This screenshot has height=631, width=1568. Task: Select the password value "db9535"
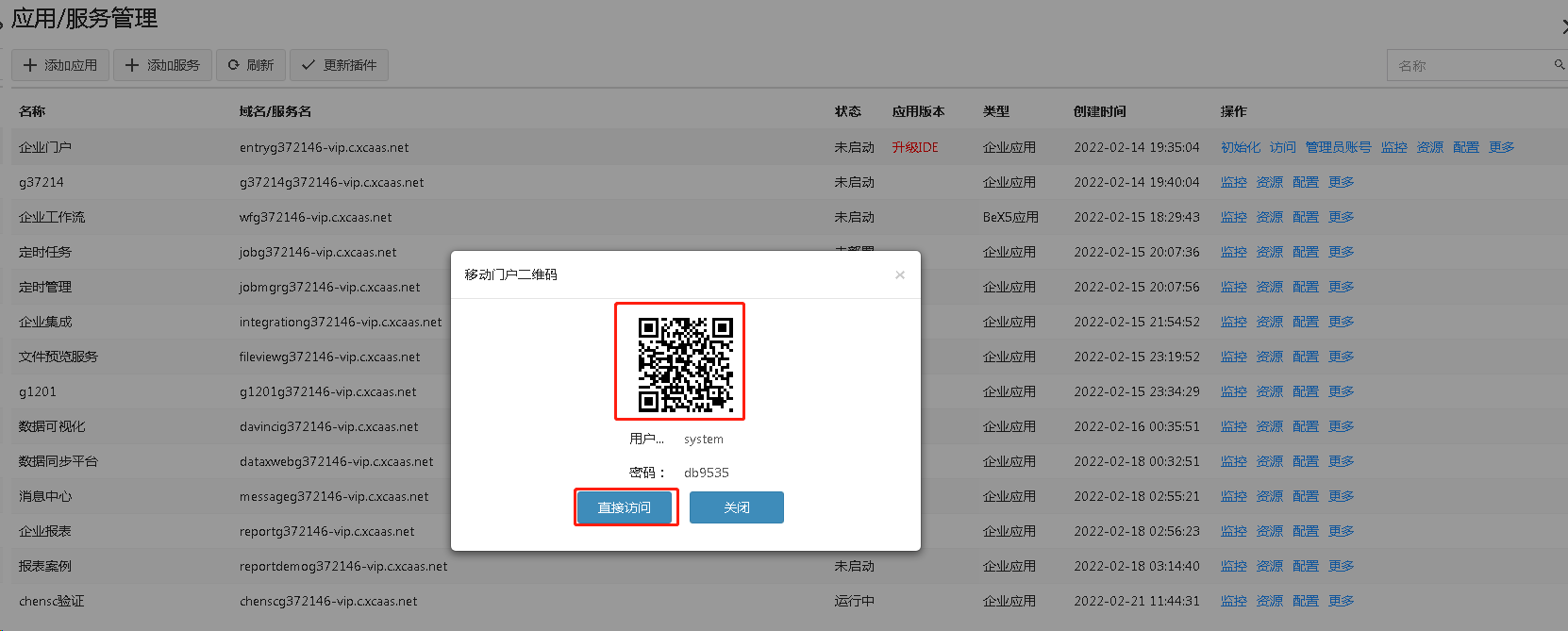pyautogui.click(x=707, y=473)
